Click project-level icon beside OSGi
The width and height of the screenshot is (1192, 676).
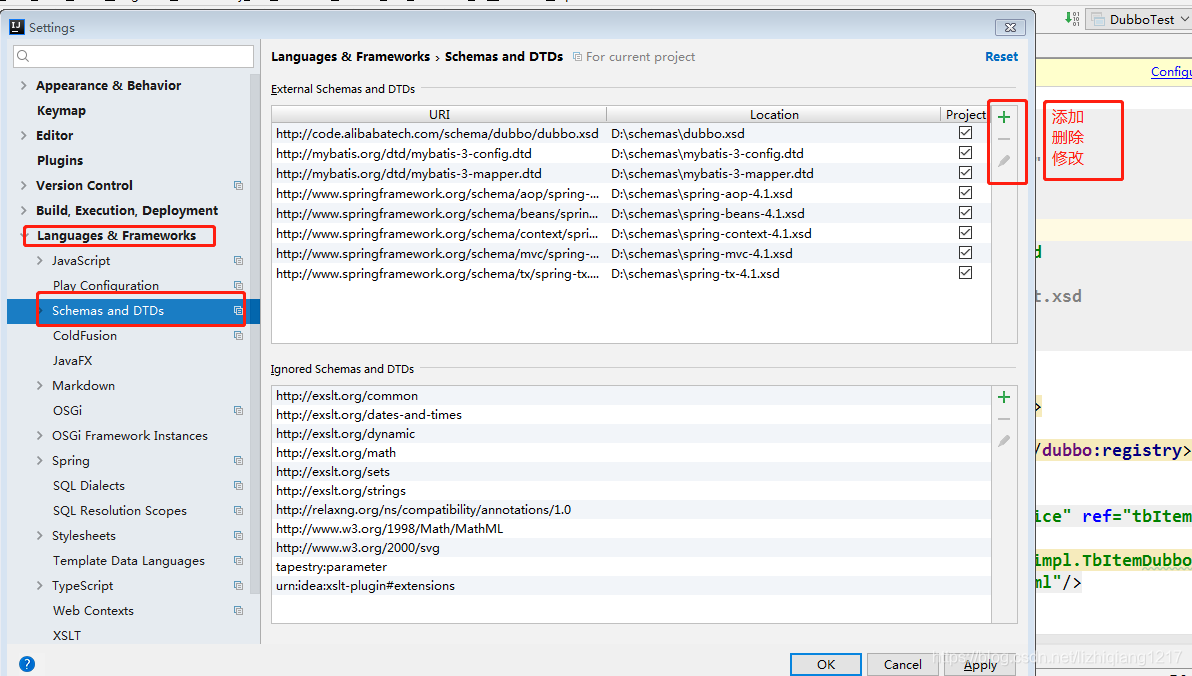(x=238, y=411)
